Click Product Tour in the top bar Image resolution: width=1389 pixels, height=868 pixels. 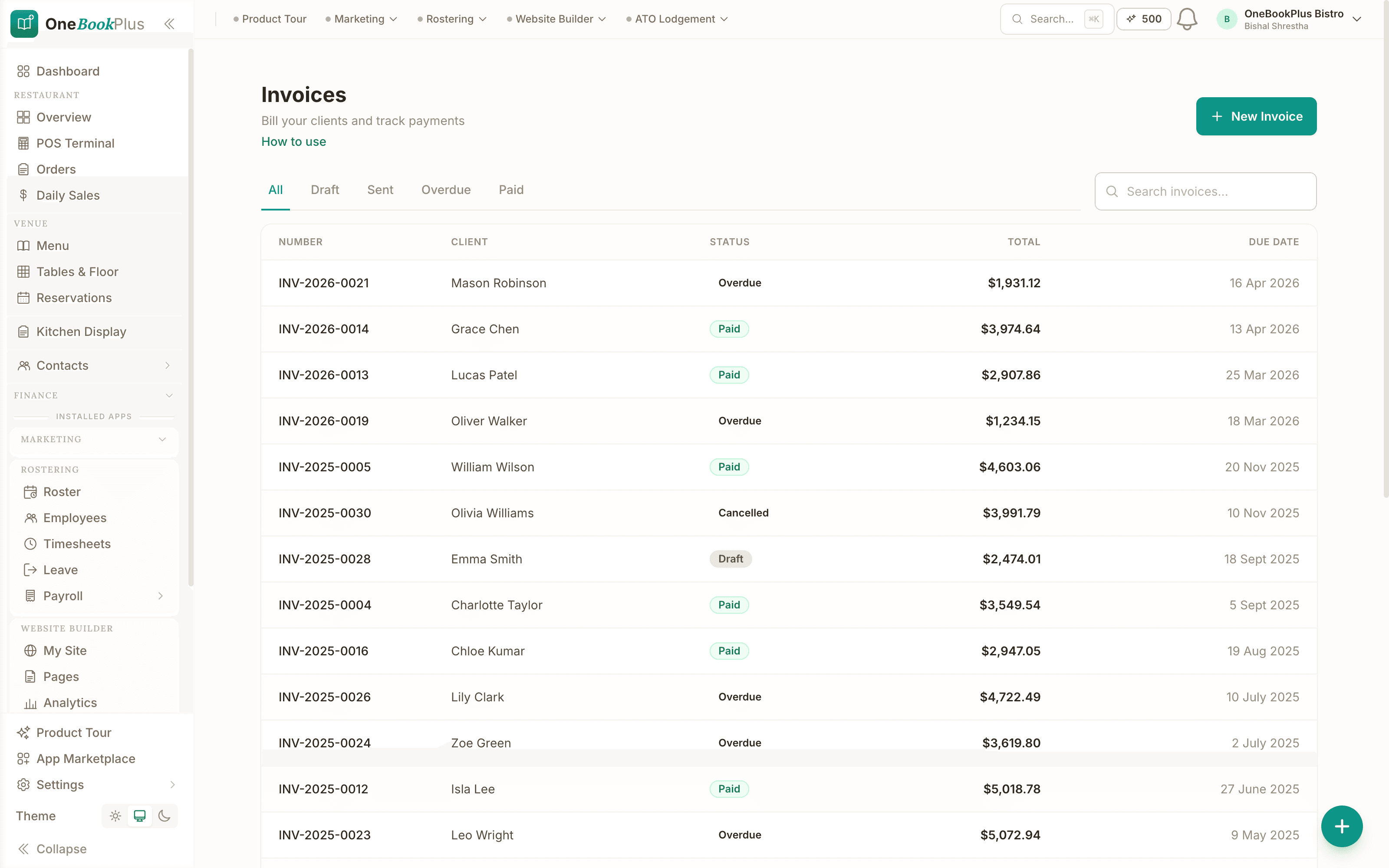coord(270,19)
